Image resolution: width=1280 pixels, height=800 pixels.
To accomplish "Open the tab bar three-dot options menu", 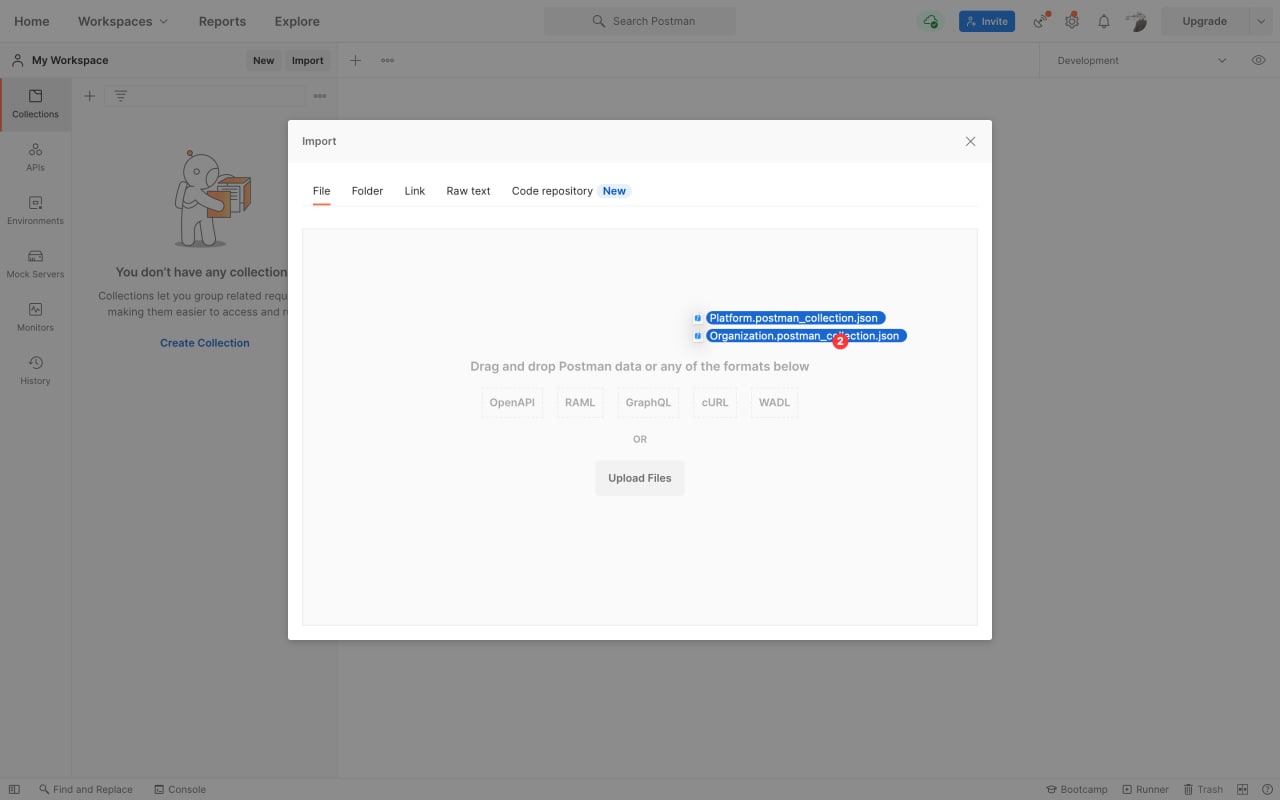I will 387,60.
